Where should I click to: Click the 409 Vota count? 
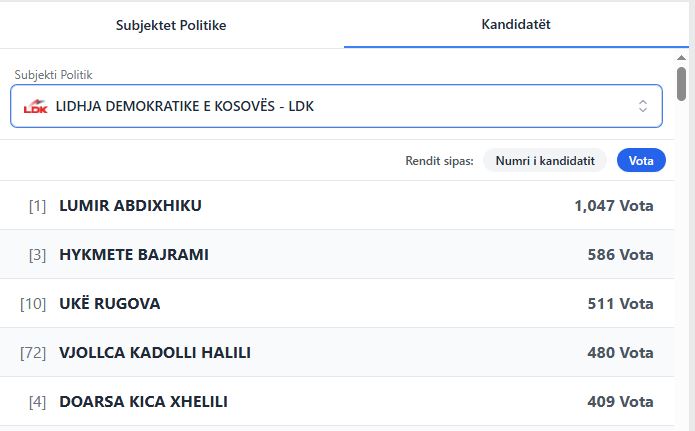coord(620,402)
